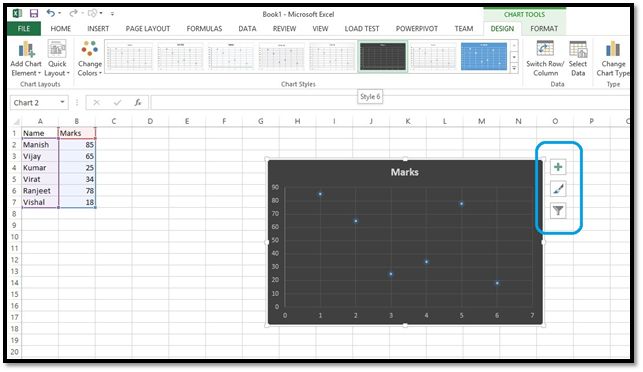The height and width of the screenshot is (372, 643).
Task: Switch to the HOME tab
Action: coord(60,29)
